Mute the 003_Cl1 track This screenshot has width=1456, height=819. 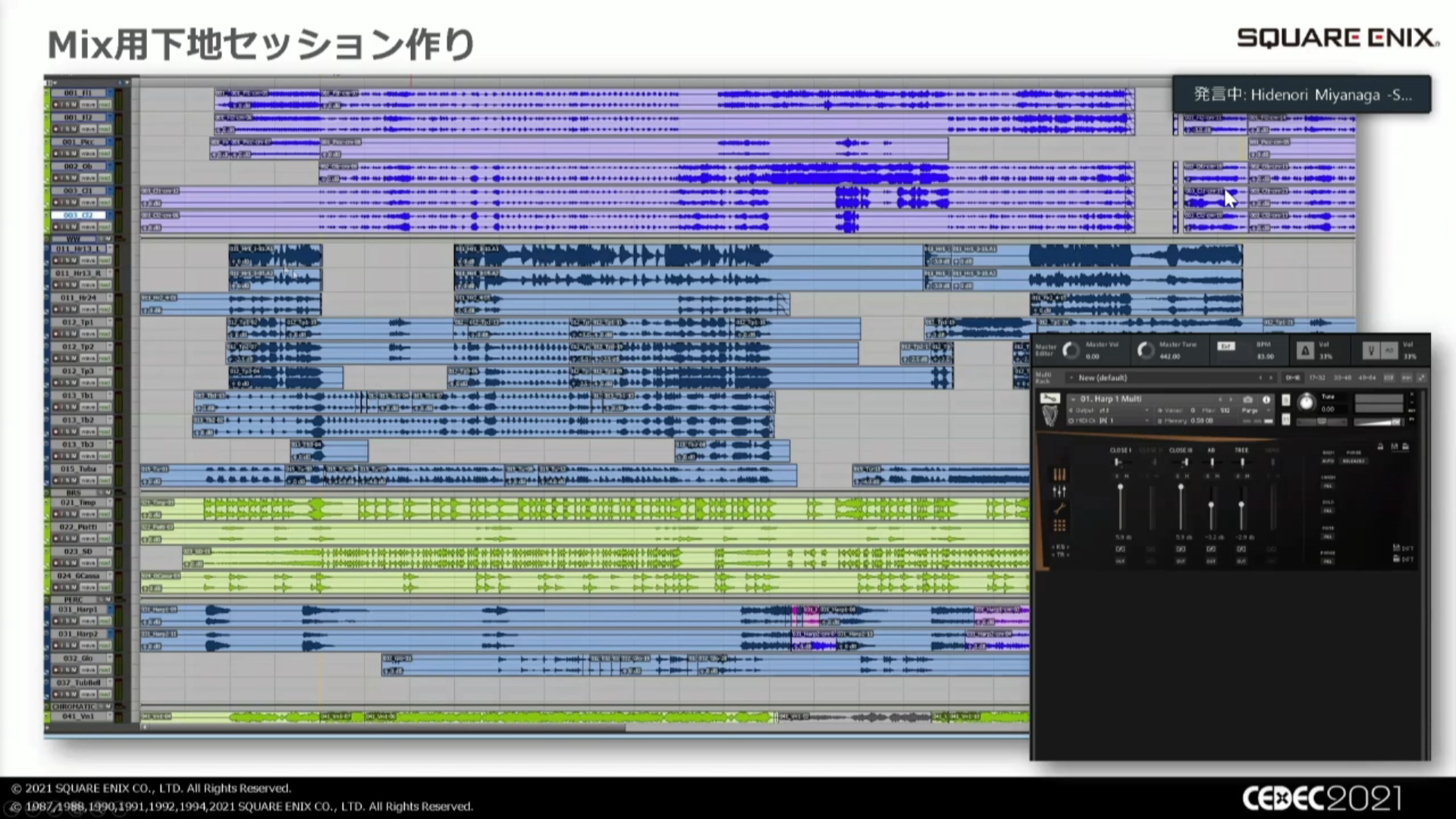coord(74,202)
